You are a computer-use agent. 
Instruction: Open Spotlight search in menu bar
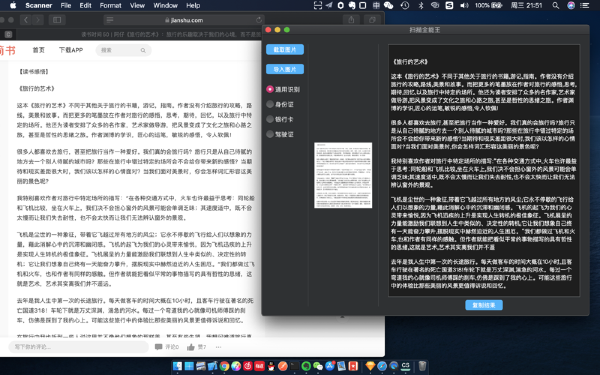556,5
